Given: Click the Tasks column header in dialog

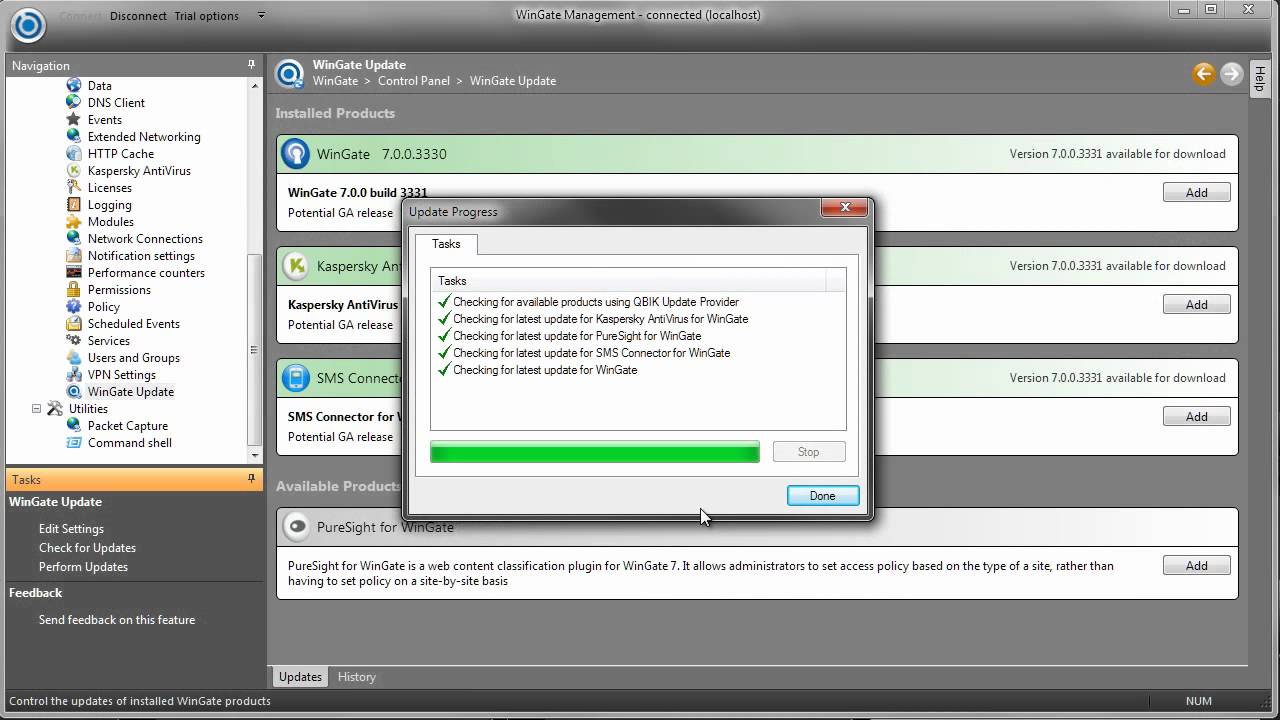Looking at the screenshot, I should [x=629, y=281].
